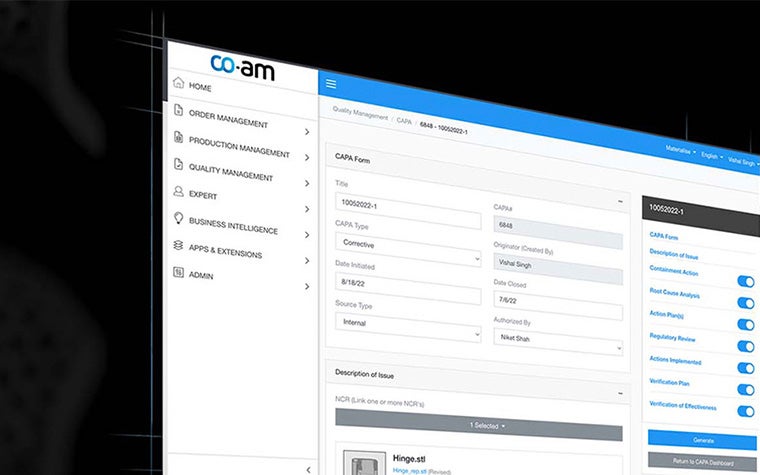Click the Generate button
The width and height of the screenshot is (760, 475).
702,440
